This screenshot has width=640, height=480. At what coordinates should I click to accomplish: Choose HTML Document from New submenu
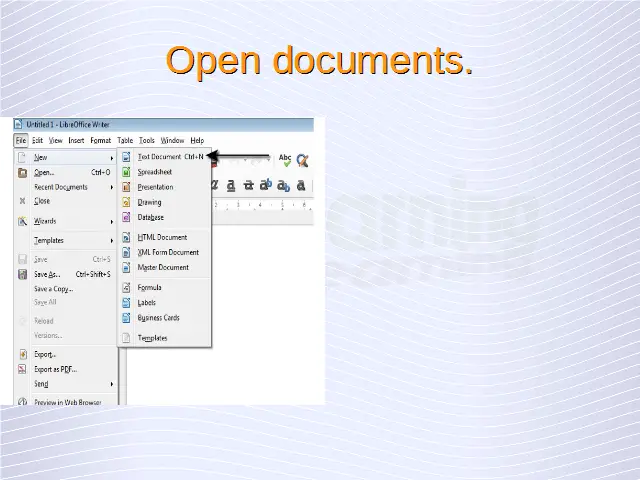[x=162, y=238]
